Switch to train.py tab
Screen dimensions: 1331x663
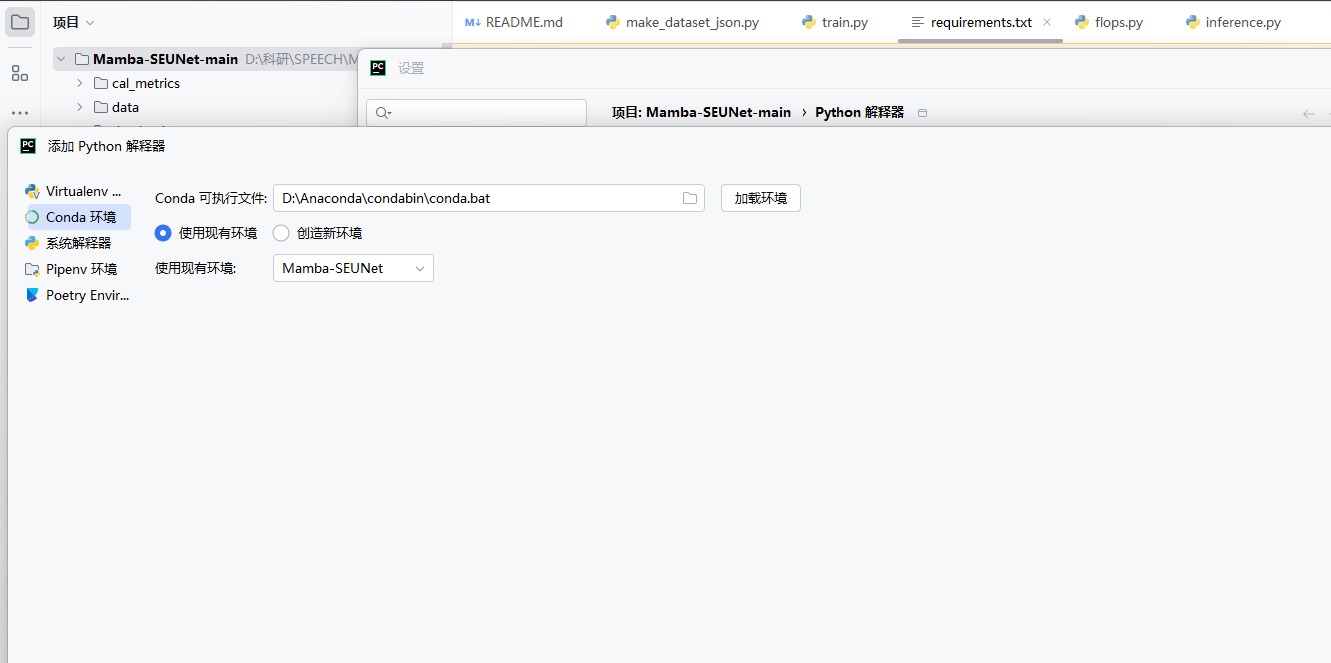click(x=834, y=22)
